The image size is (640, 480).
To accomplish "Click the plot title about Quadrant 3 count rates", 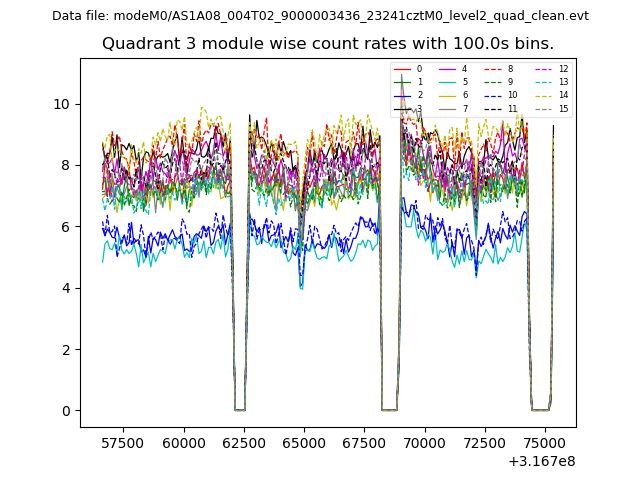I will point(328,44).
